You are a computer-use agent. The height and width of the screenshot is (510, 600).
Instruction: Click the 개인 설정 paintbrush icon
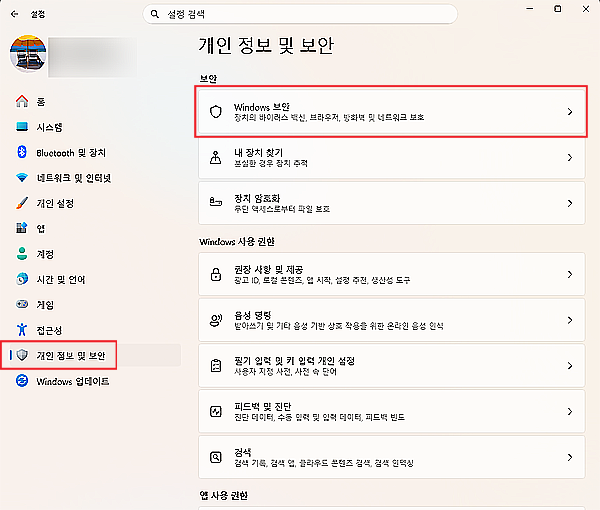[x=22, y=203]
